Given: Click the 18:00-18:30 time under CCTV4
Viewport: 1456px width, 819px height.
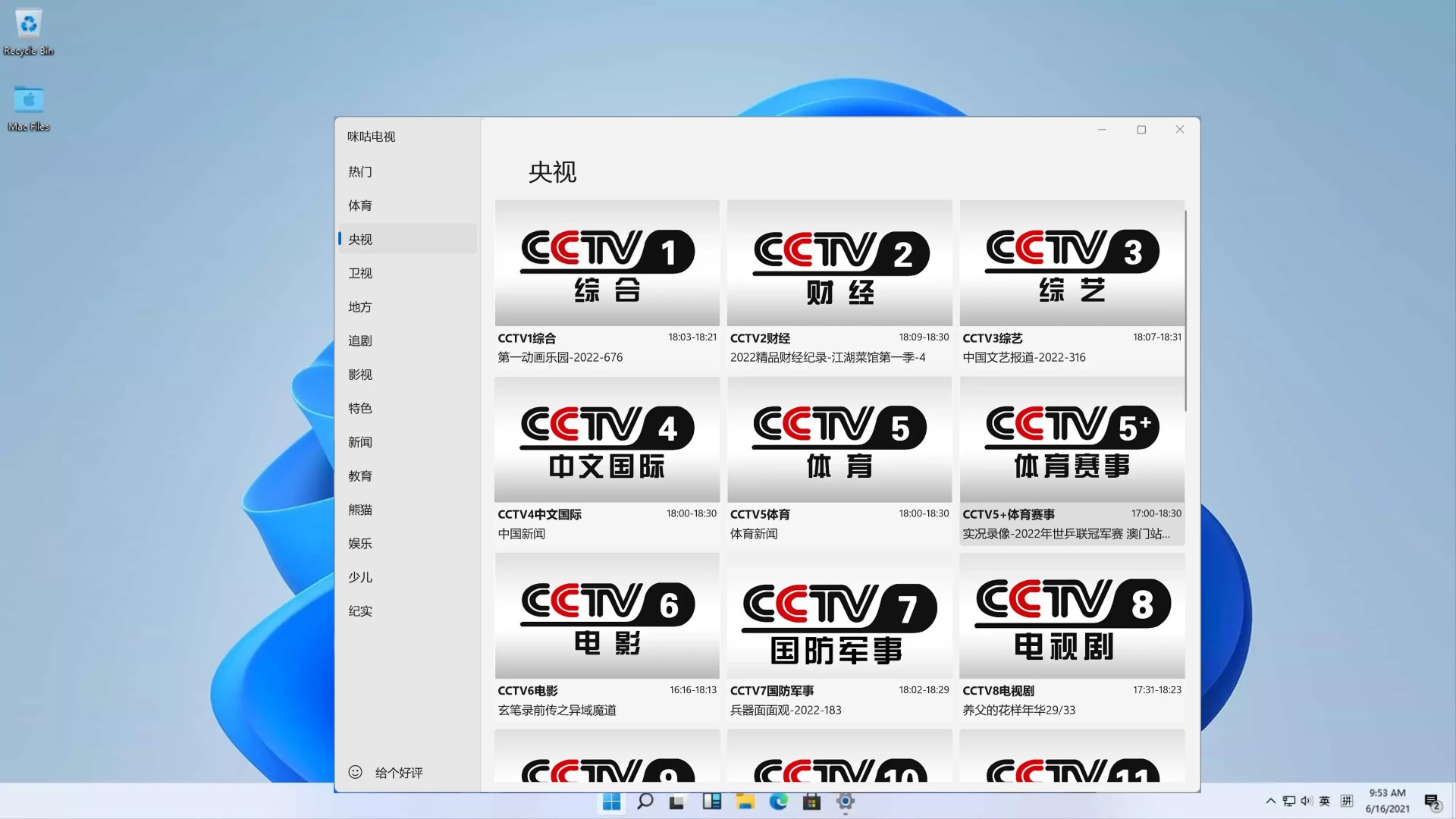Looking at the screenshot, I should click(691, 513).
